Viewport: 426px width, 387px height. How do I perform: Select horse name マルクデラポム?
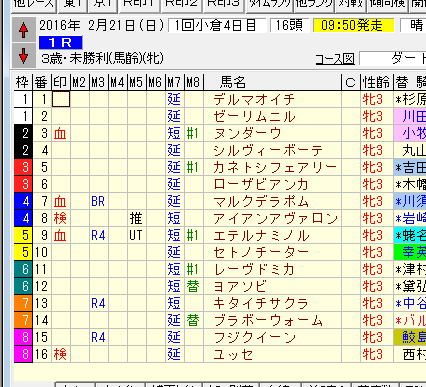[x=261, y=201]
